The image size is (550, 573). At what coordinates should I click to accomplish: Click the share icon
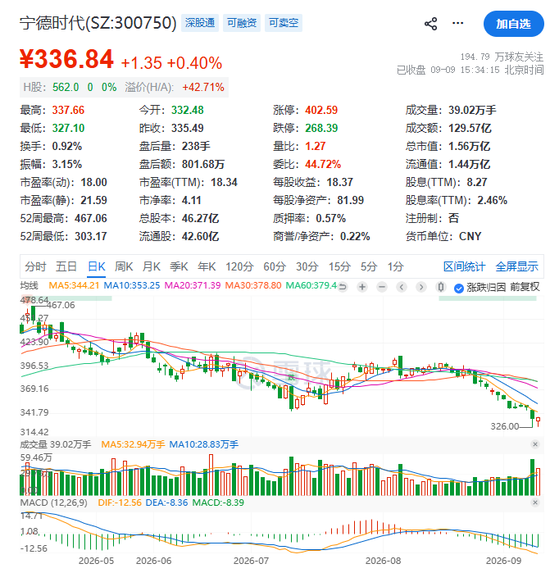[430, 24]
